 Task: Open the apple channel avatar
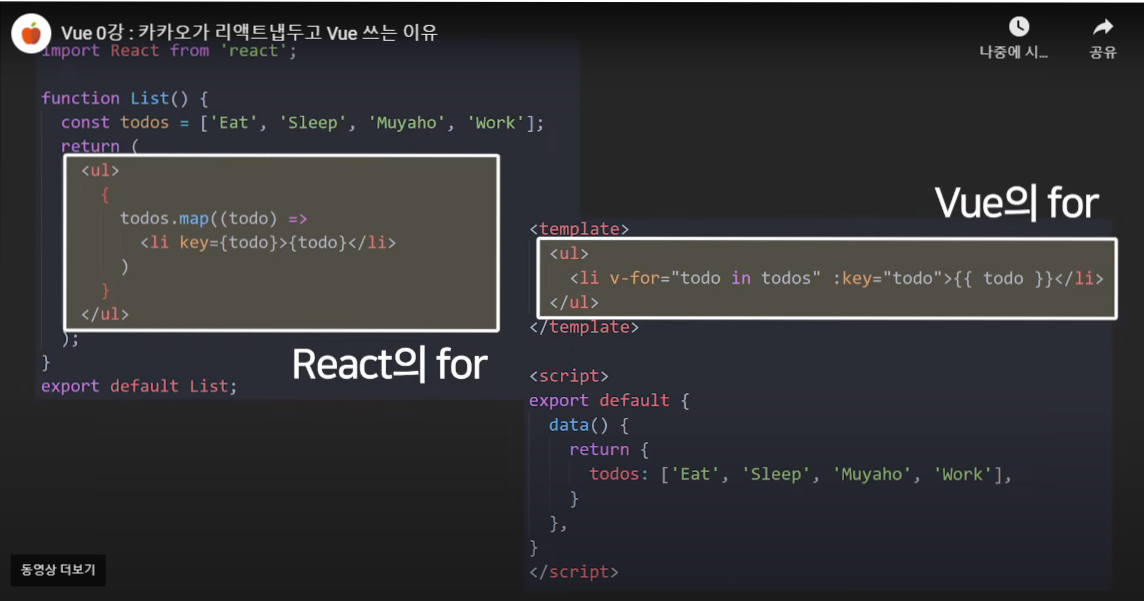(31, 33)
